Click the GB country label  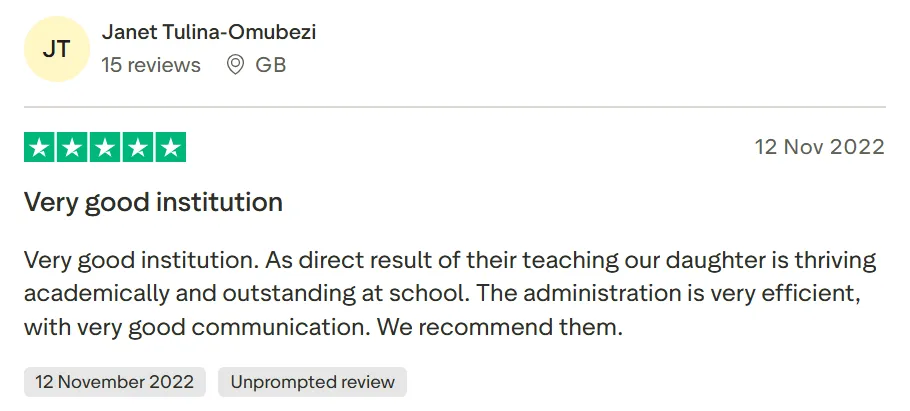point(271,65)
